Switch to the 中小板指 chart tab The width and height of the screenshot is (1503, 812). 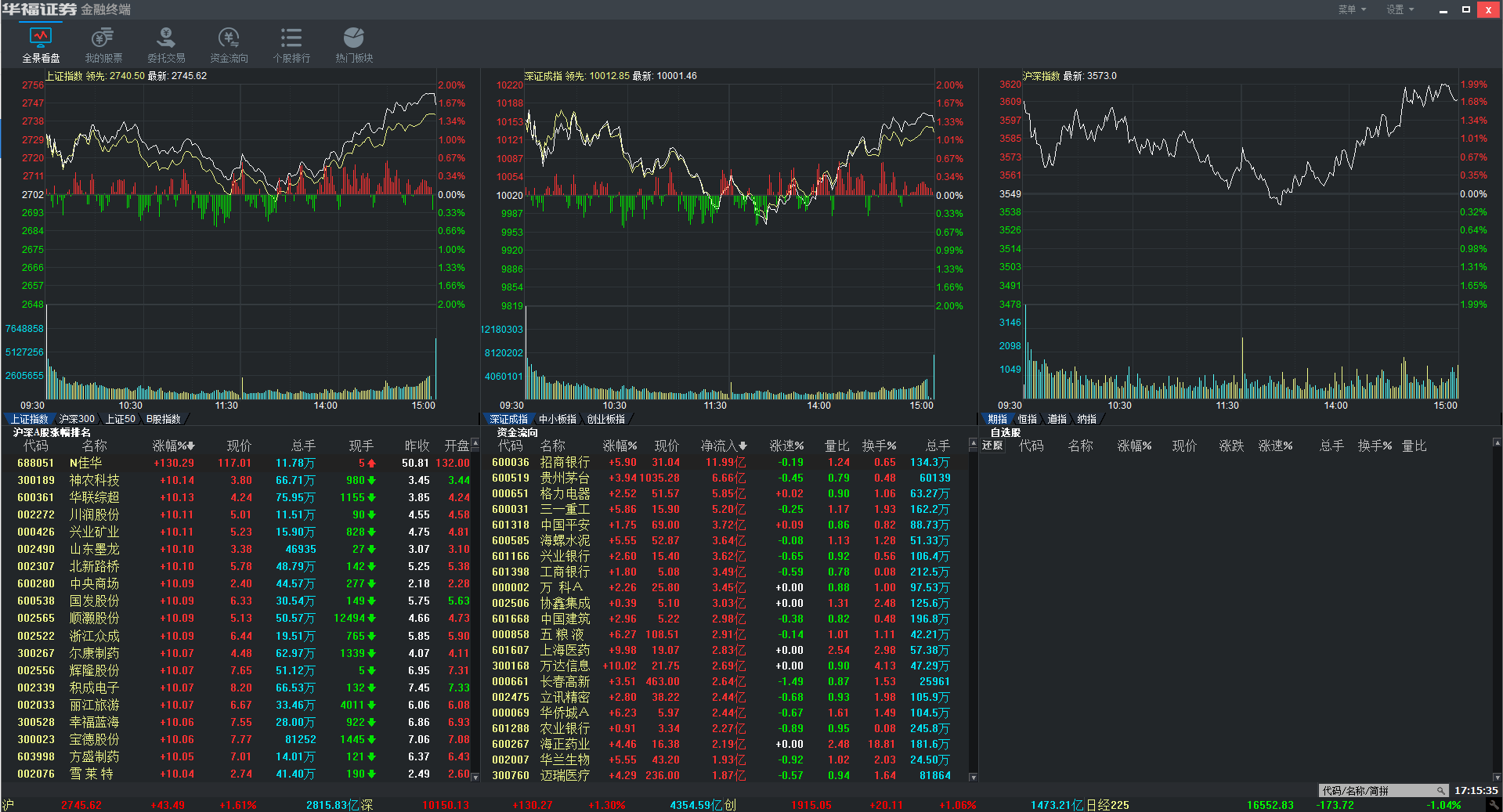click(x=557, y=419)
